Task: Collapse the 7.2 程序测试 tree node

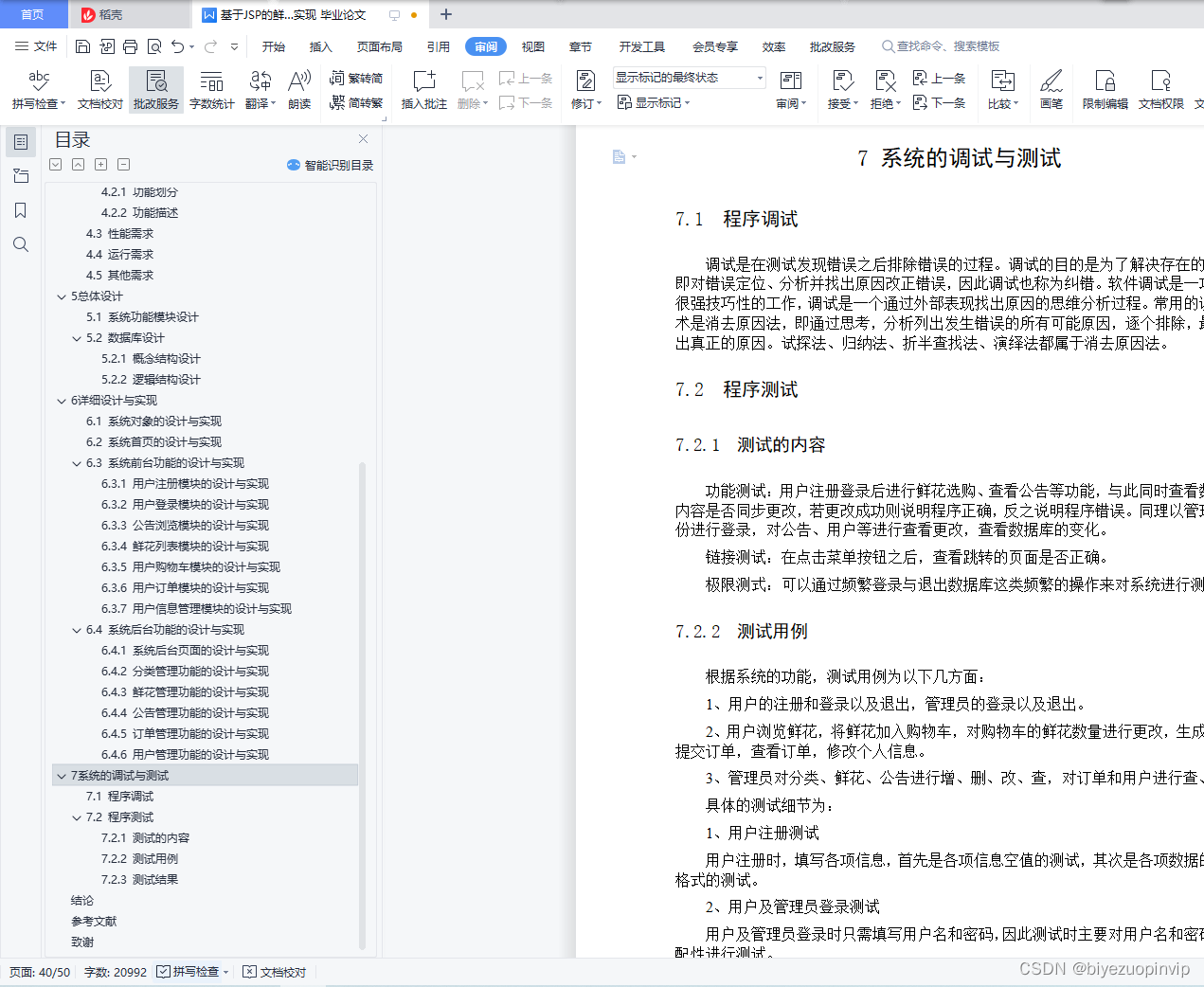Action: (x=77, y=817)
